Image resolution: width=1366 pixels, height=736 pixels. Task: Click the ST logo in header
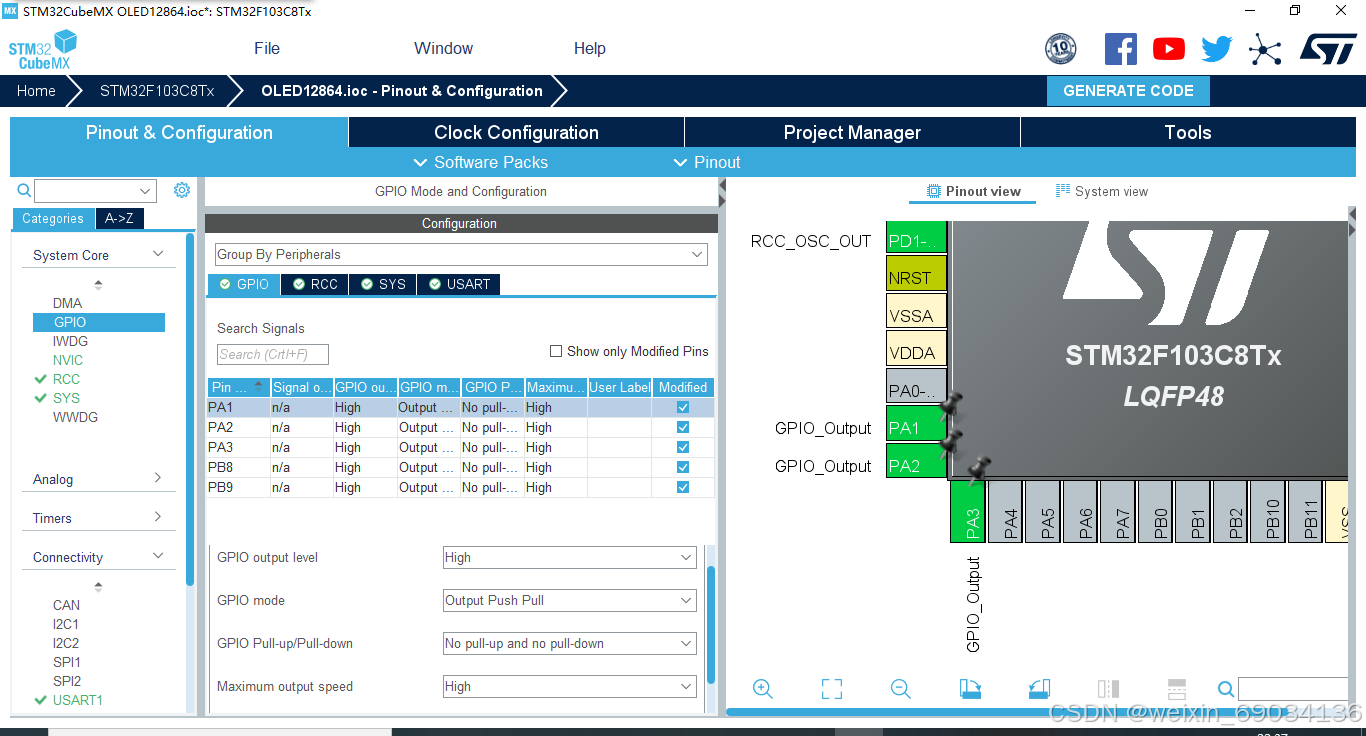1328,49
